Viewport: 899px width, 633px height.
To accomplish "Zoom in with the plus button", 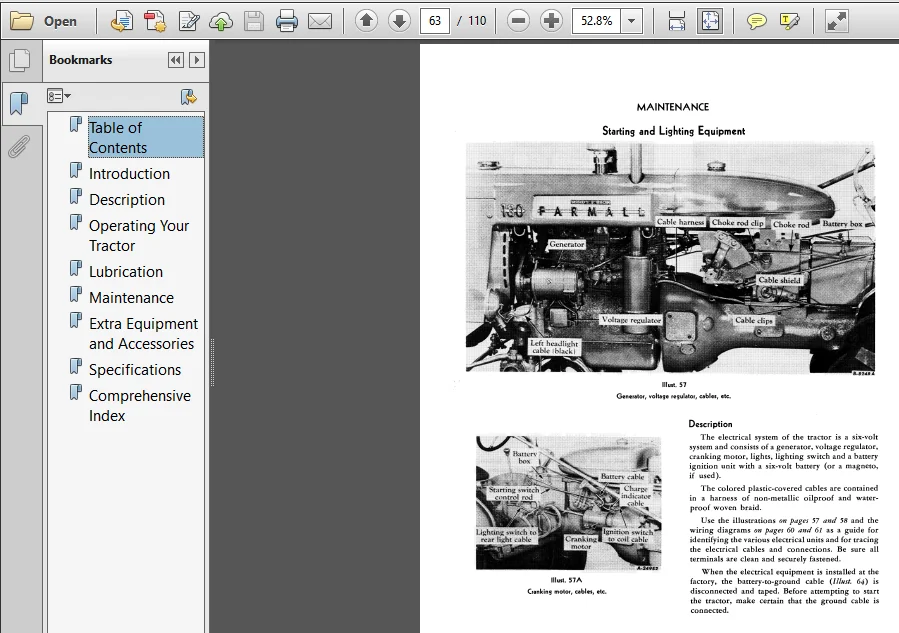I will 552,21.
